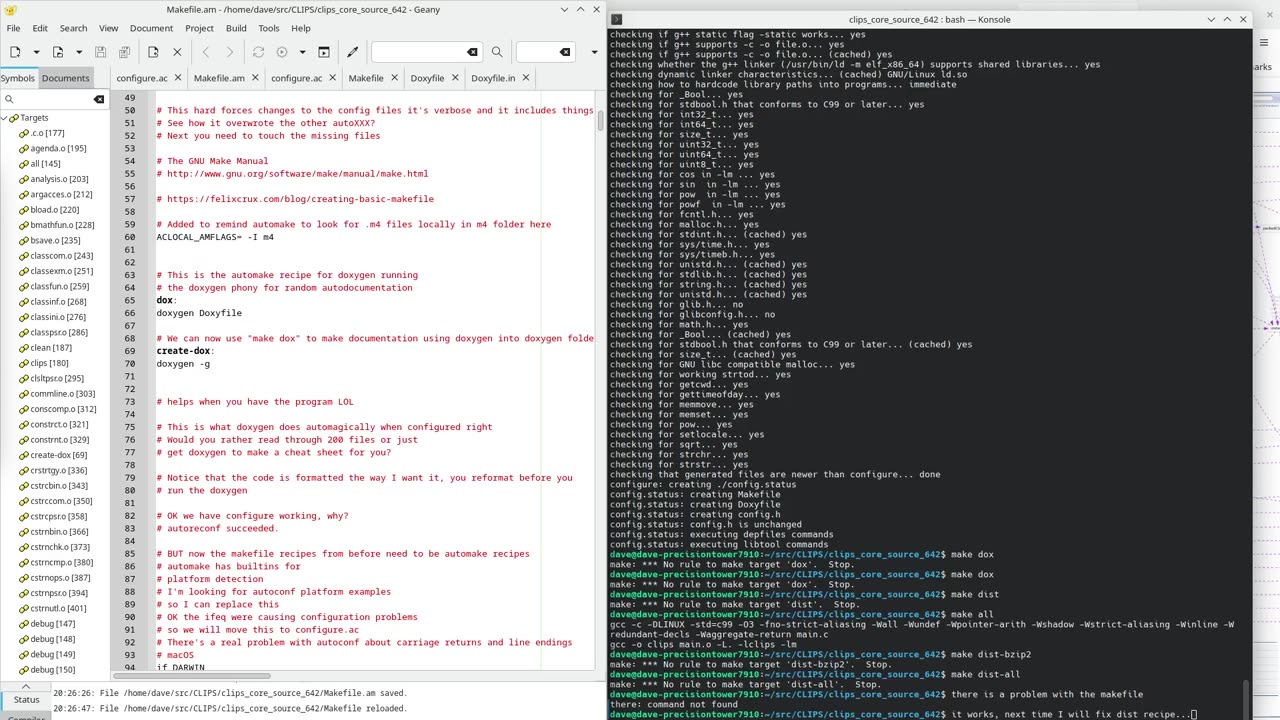Open the toolbar overflow dropdown arrow

point(594,52)
